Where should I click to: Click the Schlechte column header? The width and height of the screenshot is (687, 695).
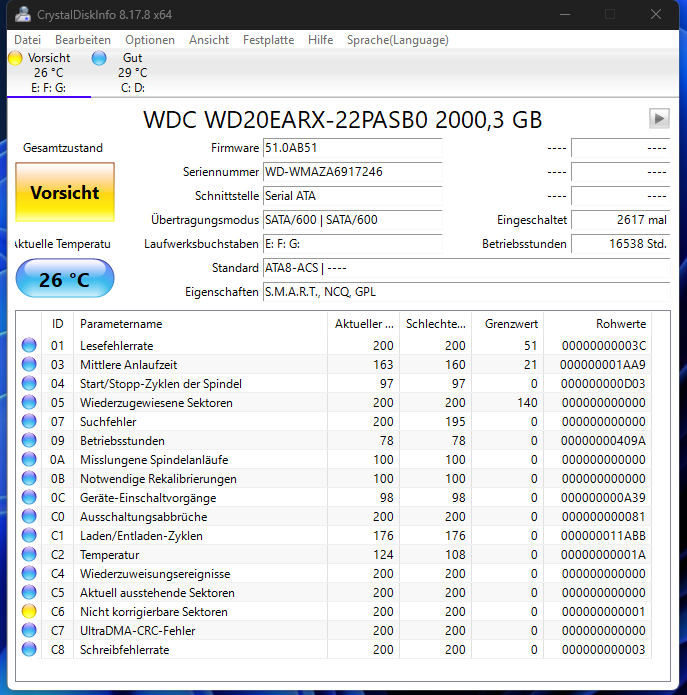click(435, 324)
